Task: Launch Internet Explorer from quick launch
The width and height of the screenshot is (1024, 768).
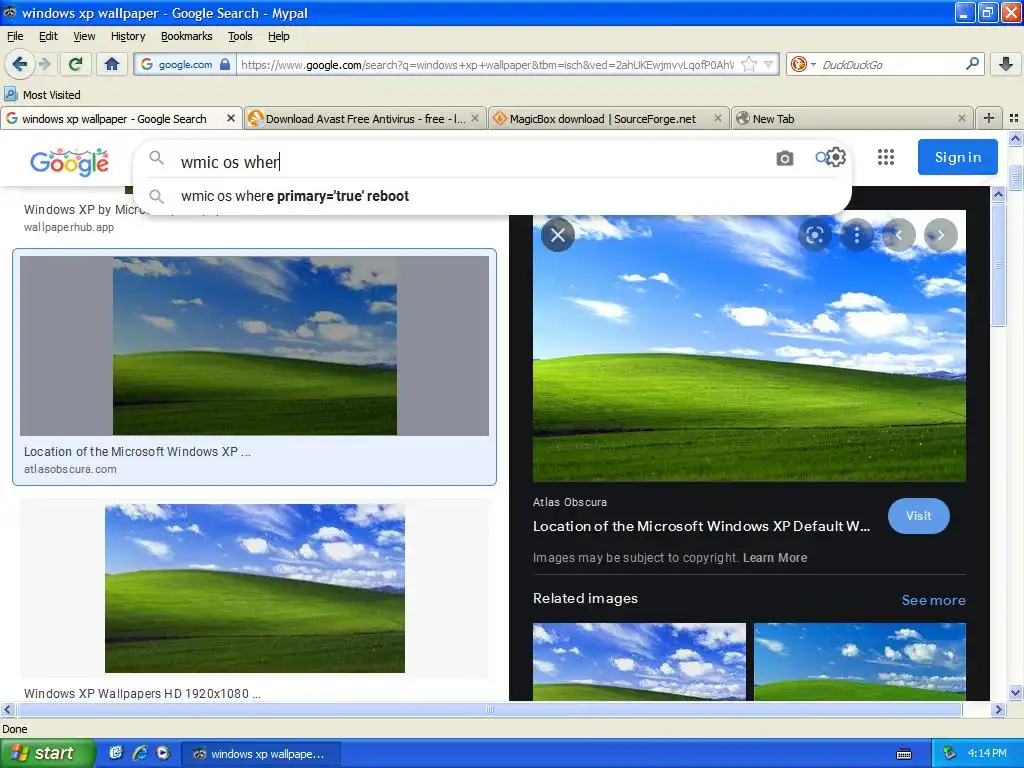Action: click(x=140, y=753)
